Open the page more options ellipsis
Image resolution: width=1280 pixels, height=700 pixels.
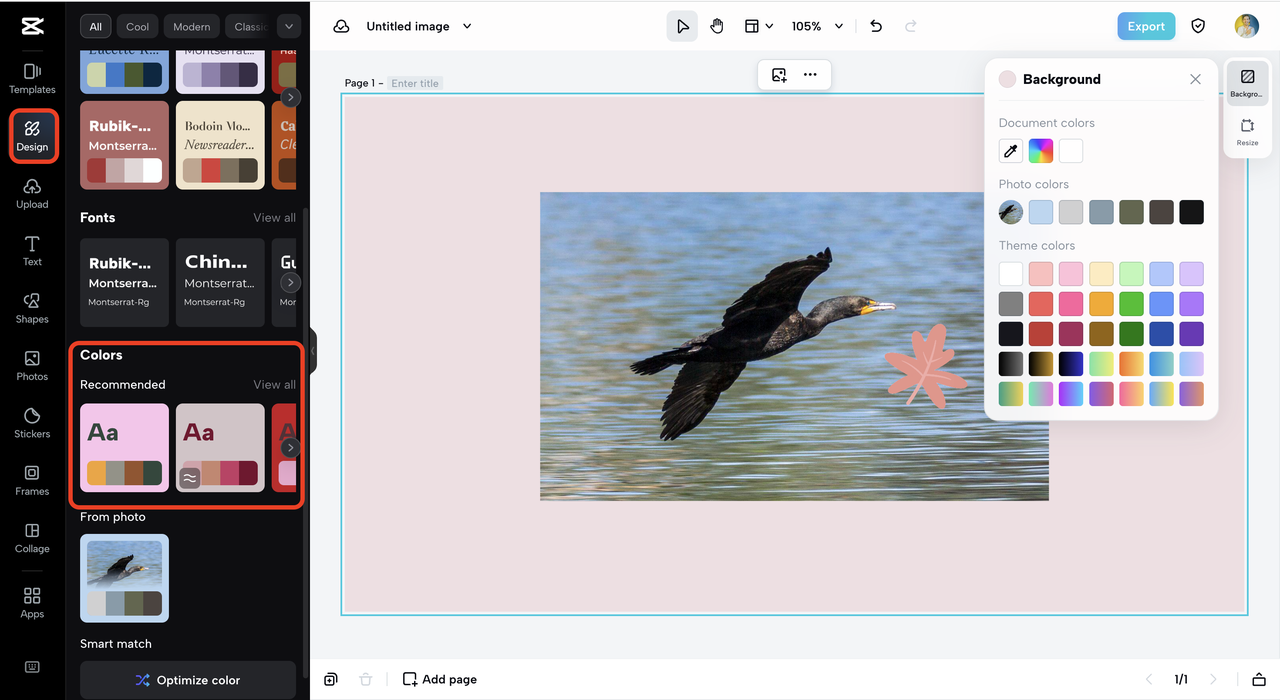(810, 75)
